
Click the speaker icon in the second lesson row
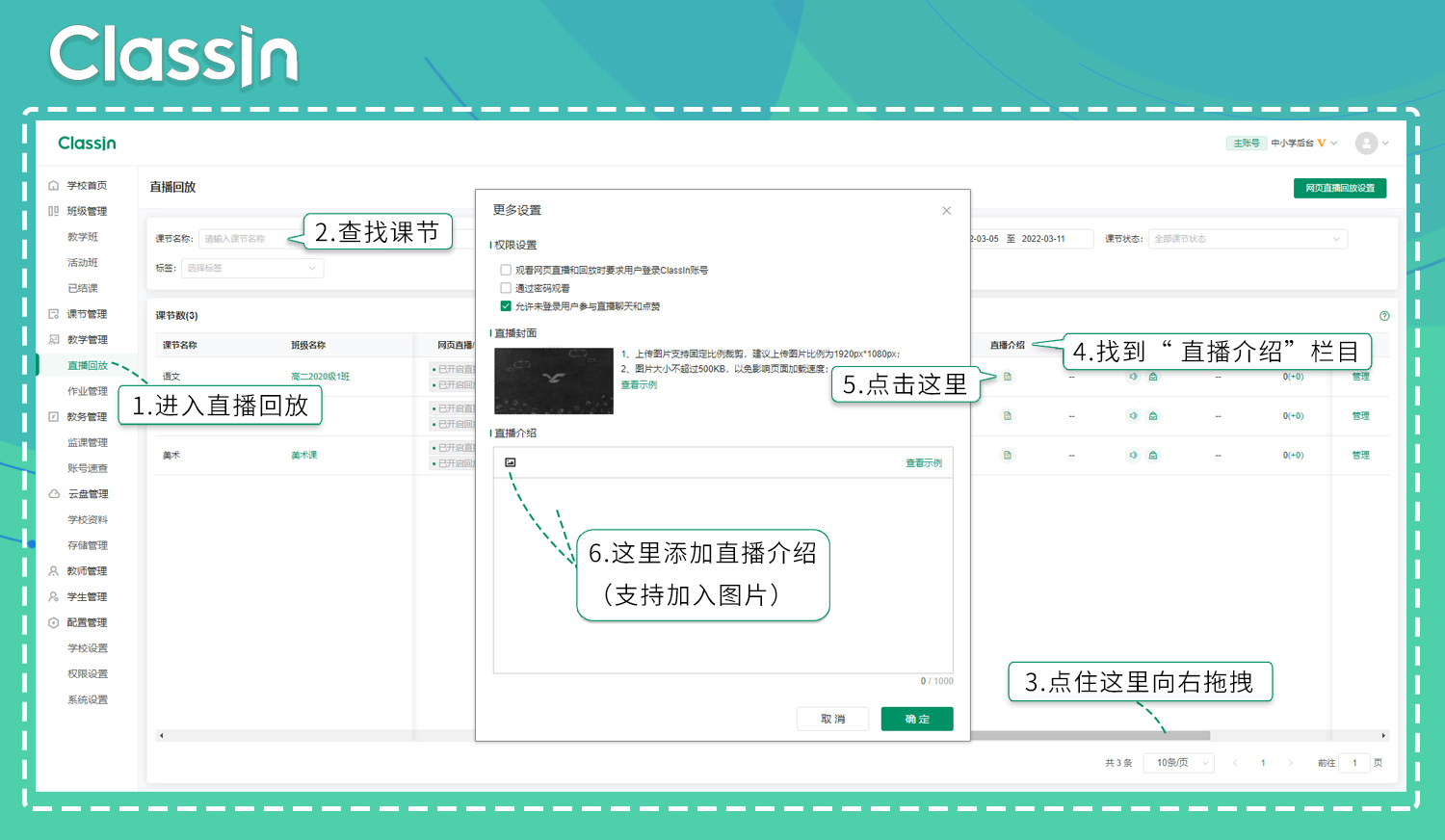tap(1133, 416)
